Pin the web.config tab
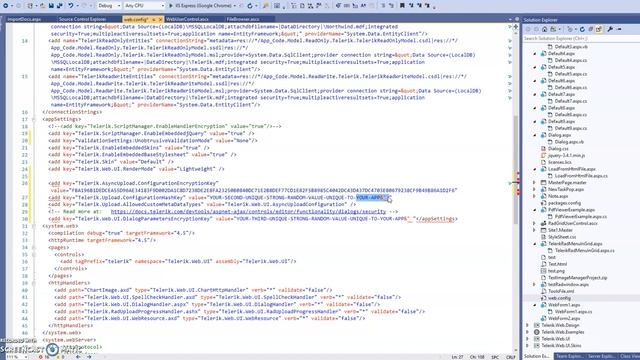Screen dimensions: 640x360 [x=153, y=19]
